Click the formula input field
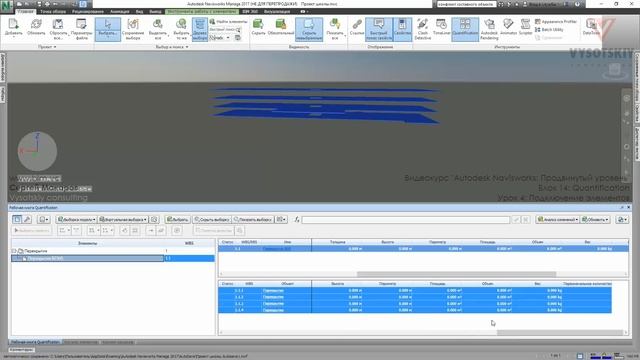Screen dimensions: 640x360 coord(405,220)
